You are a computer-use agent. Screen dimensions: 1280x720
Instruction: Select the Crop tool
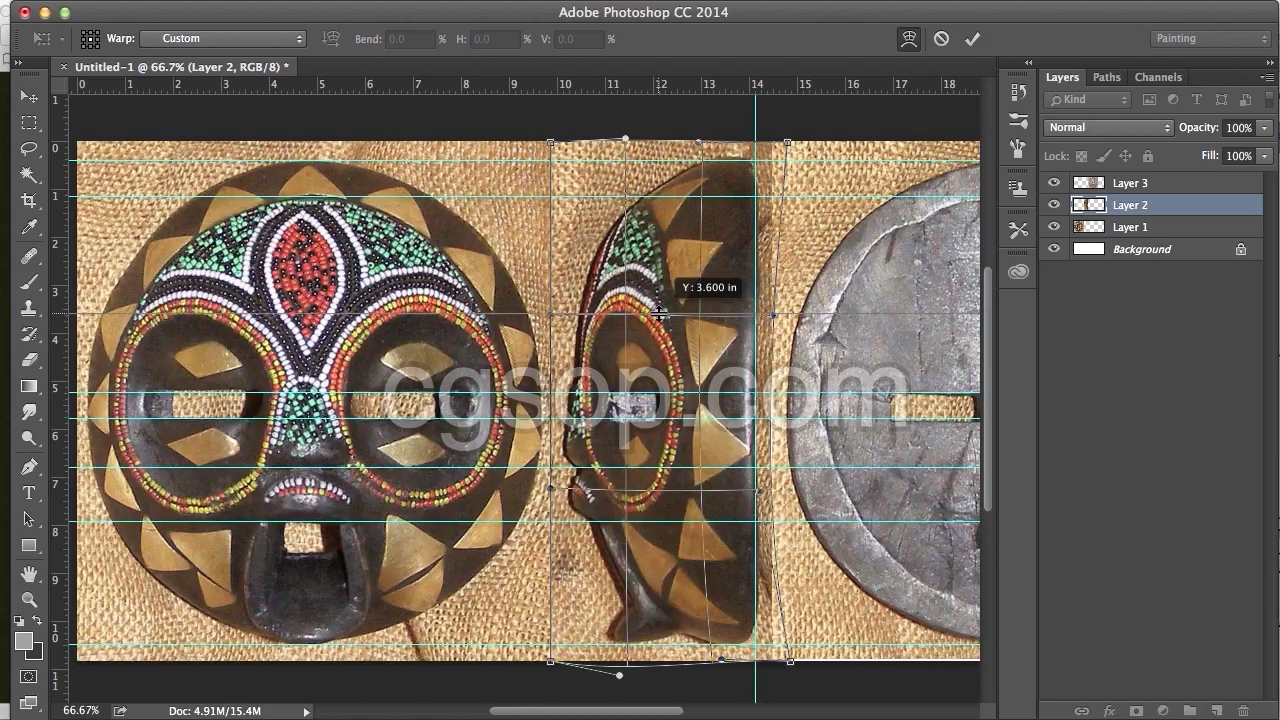(29, 201)
